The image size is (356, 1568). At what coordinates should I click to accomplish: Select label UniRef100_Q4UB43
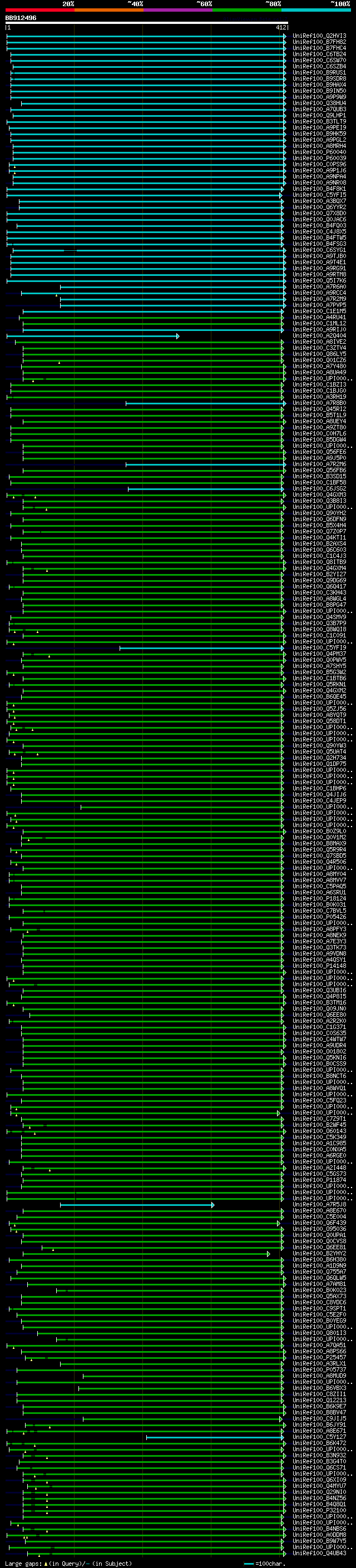[x=319, y=1553]
